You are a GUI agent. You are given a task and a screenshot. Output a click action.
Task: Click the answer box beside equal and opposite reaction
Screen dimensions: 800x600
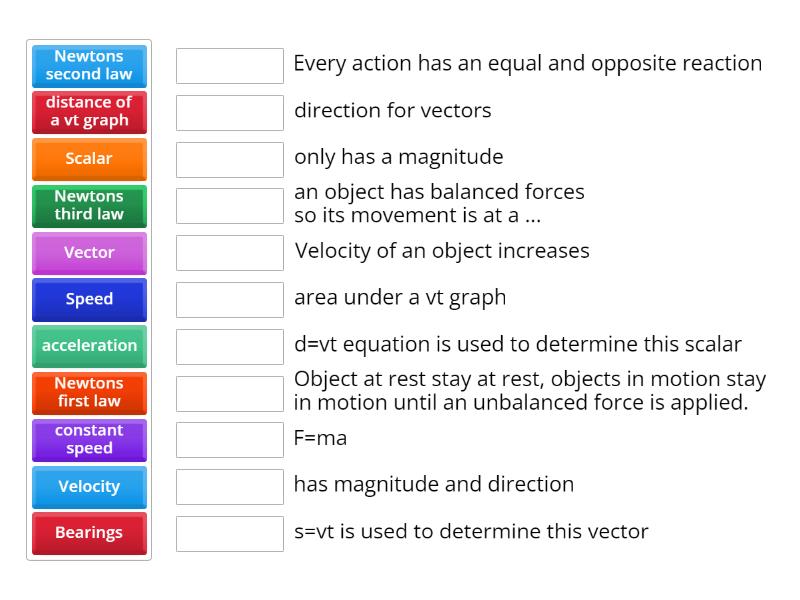pos(229,66)
